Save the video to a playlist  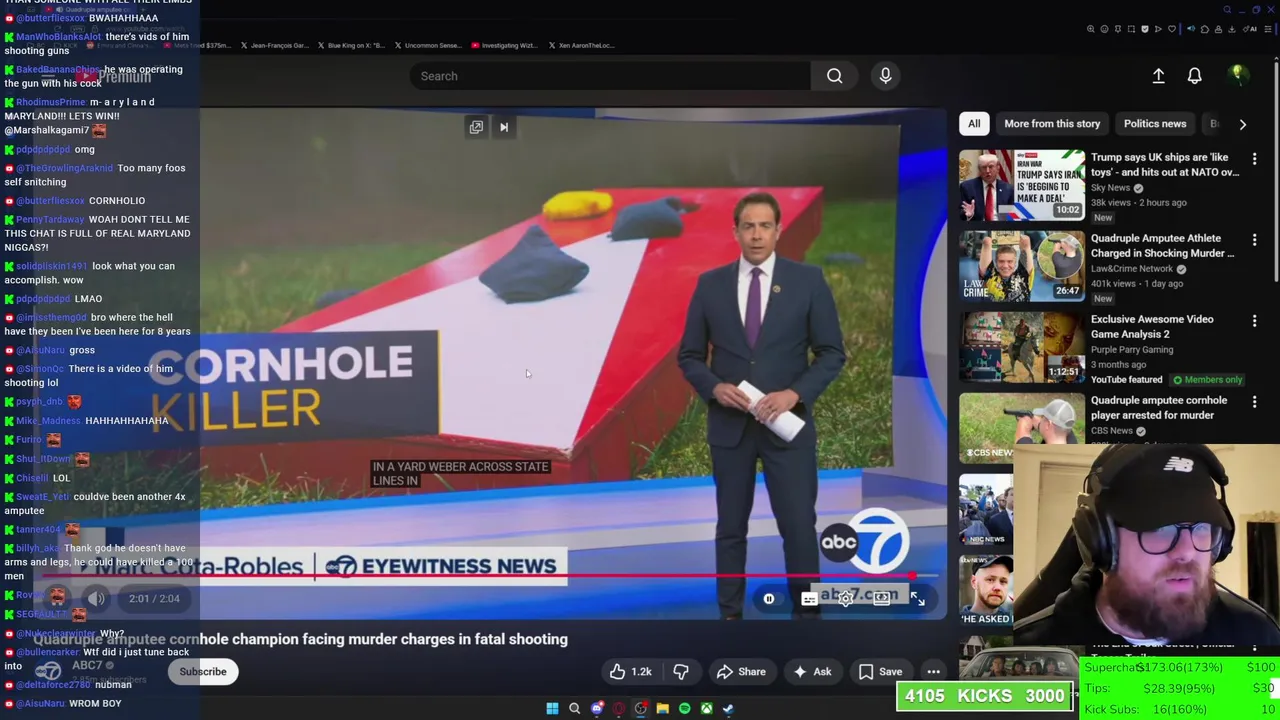(880, 672)
